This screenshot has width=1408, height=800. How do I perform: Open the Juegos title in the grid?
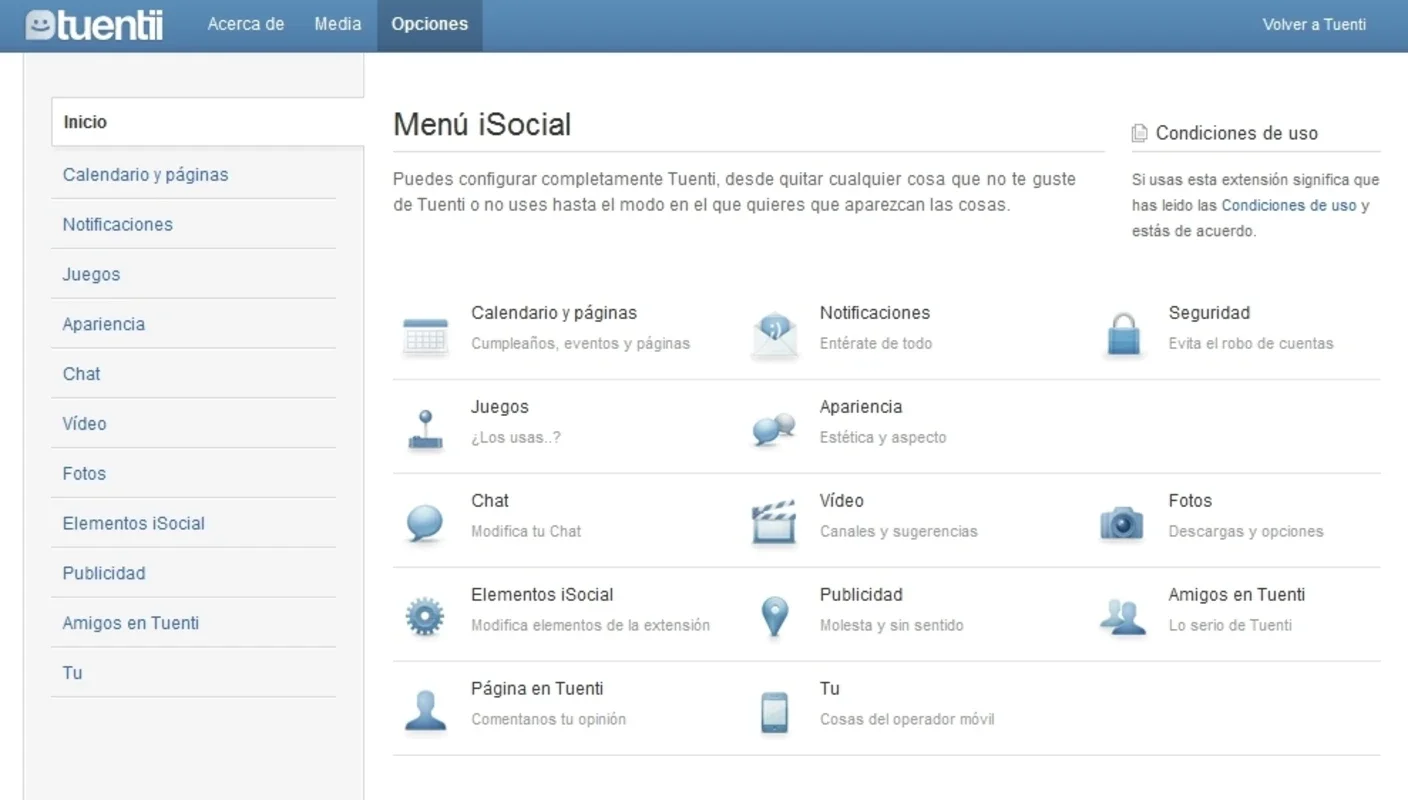click(x=500, y=407)
